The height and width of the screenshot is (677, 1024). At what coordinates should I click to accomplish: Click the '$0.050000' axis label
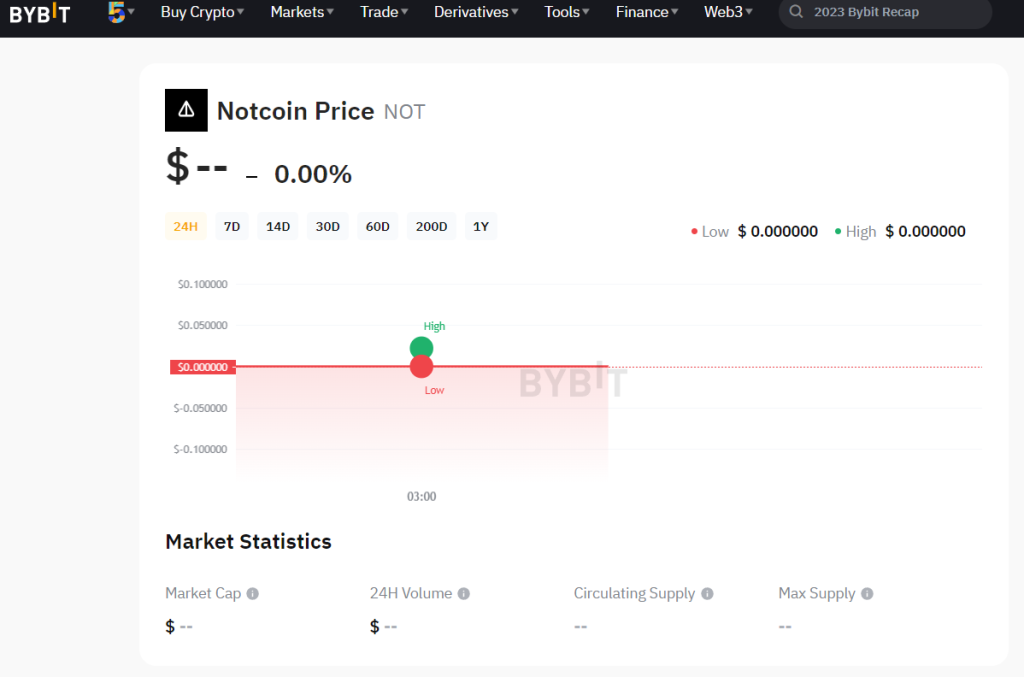coord(202,325)
